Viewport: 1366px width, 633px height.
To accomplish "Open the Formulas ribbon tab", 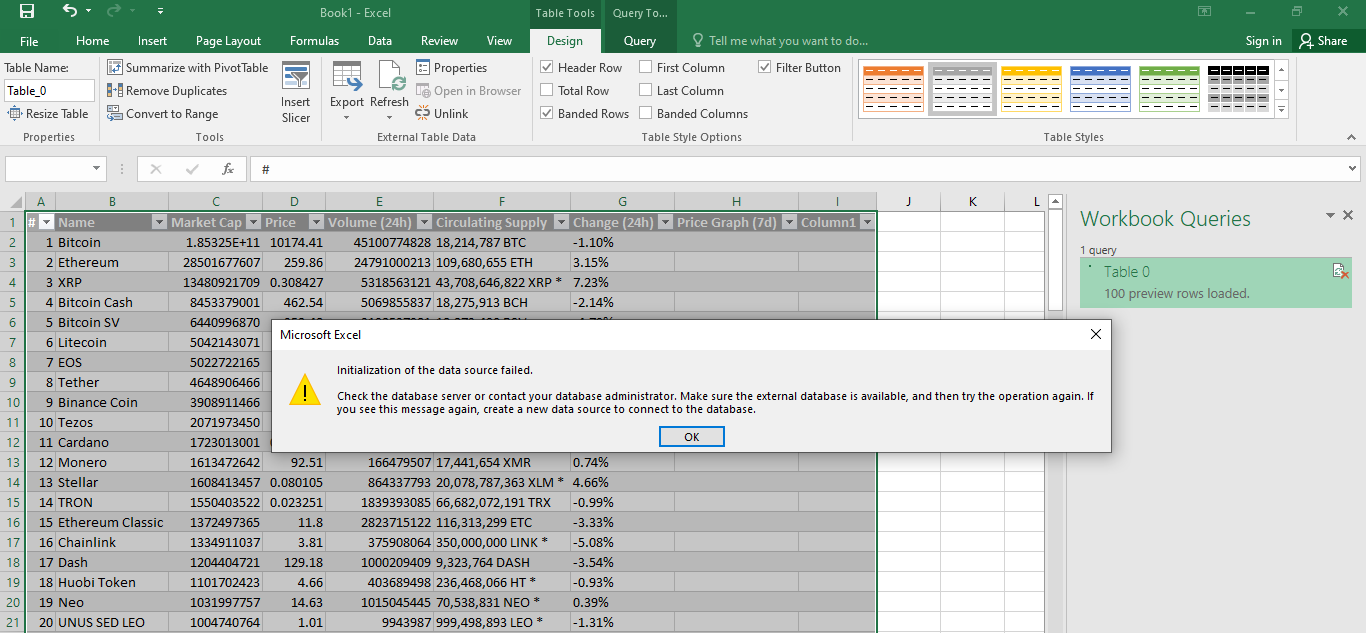I will pyautogui.click(x=314, y=41).
